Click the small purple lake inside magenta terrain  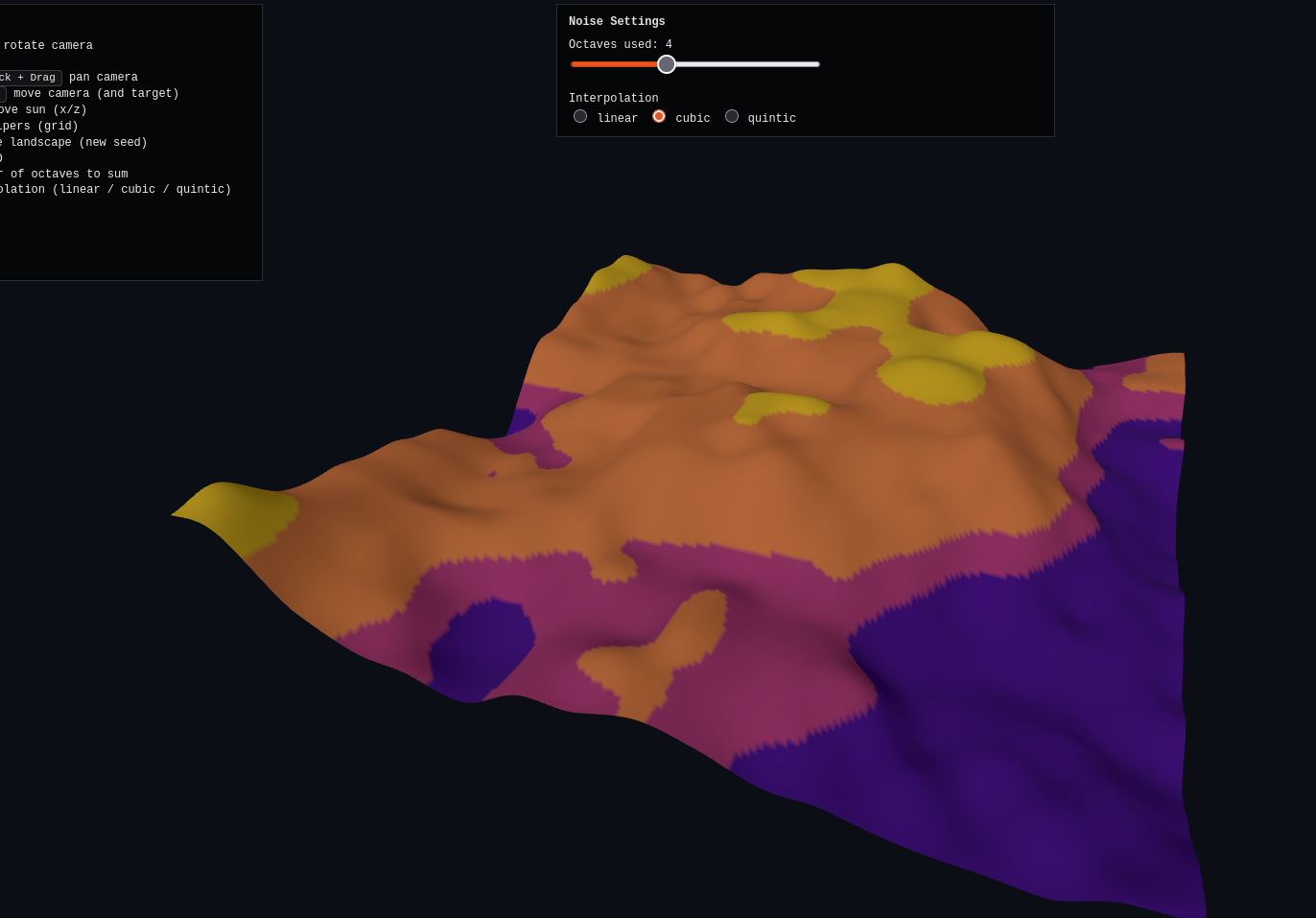click(x=482, y=643)
